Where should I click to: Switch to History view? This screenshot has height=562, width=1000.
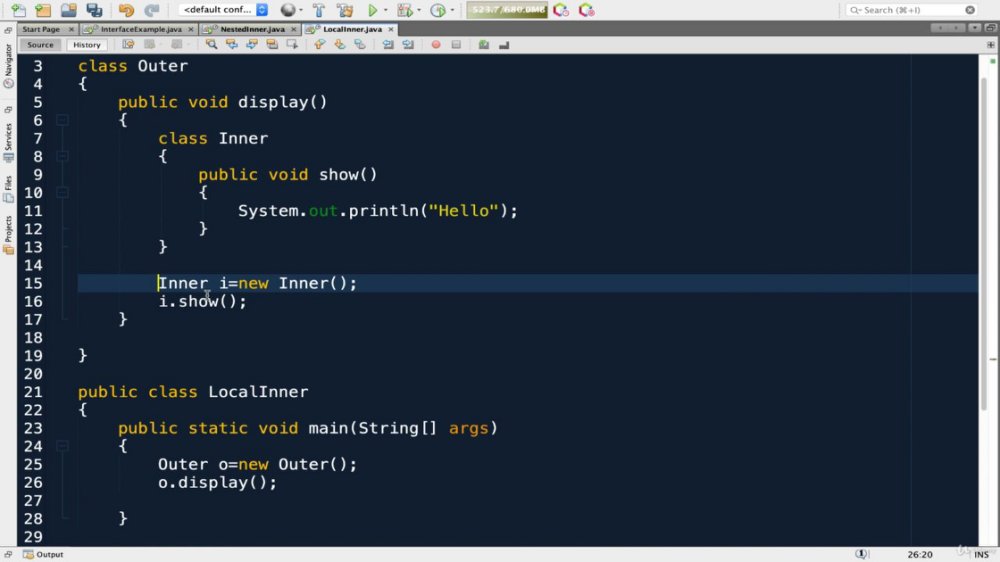point(87,45)
